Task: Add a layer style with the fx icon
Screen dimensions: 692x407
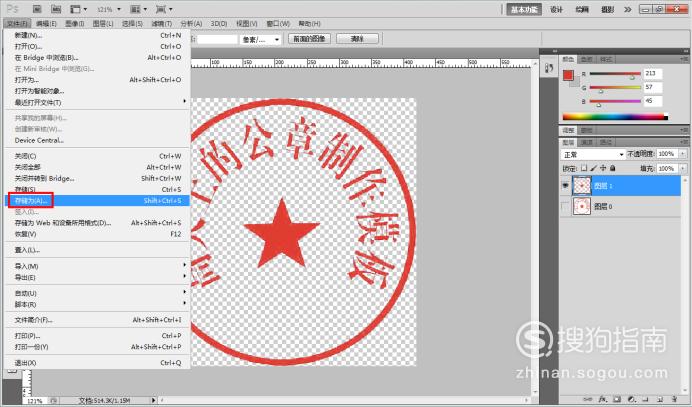Action: pos(603,399)
